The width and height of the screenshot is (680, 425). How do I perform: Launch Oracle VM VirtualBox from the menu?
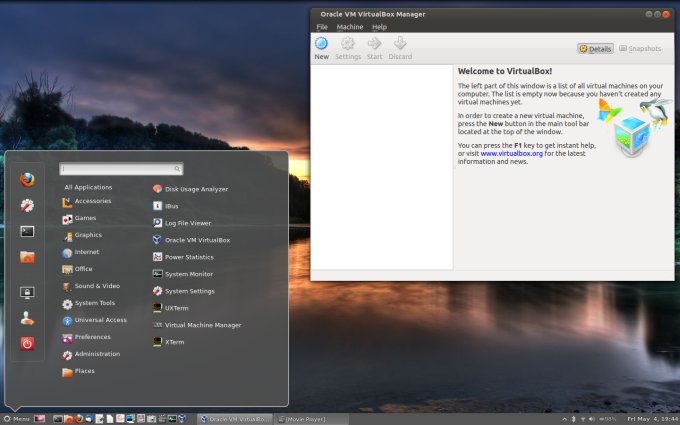click(197, 240)
